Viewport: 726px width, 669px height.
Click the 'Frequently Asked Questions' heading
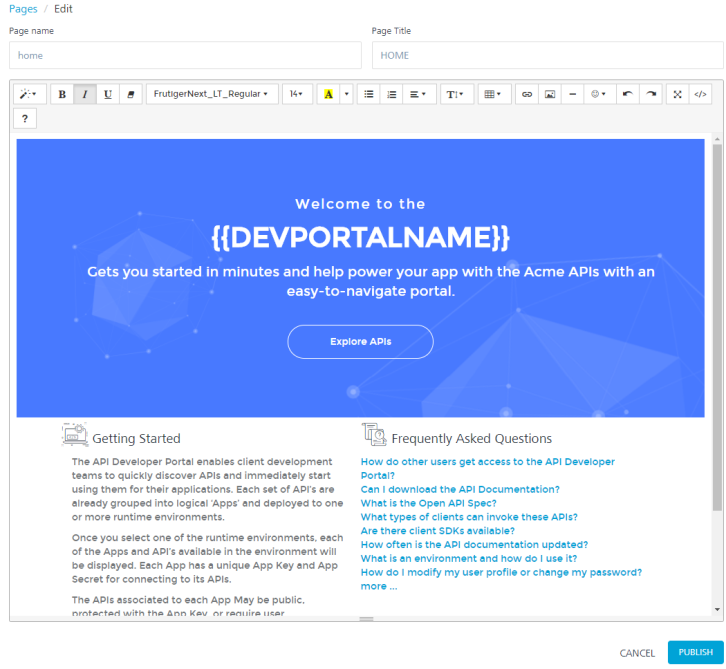click(x=472, y=438)
